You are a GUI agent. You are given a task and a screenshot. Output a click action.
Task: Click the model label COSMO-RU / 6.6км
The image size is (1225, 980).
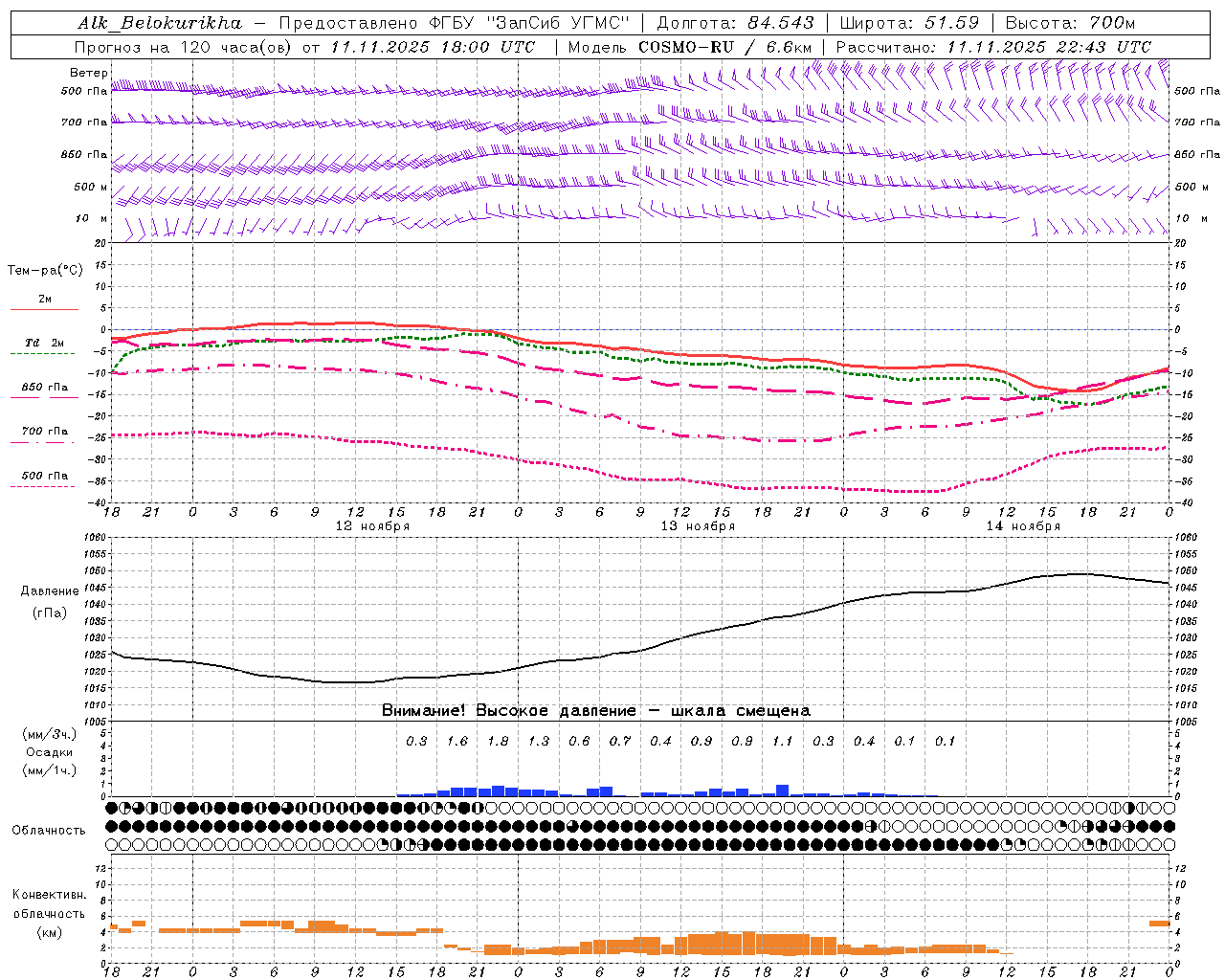(725, 47)
